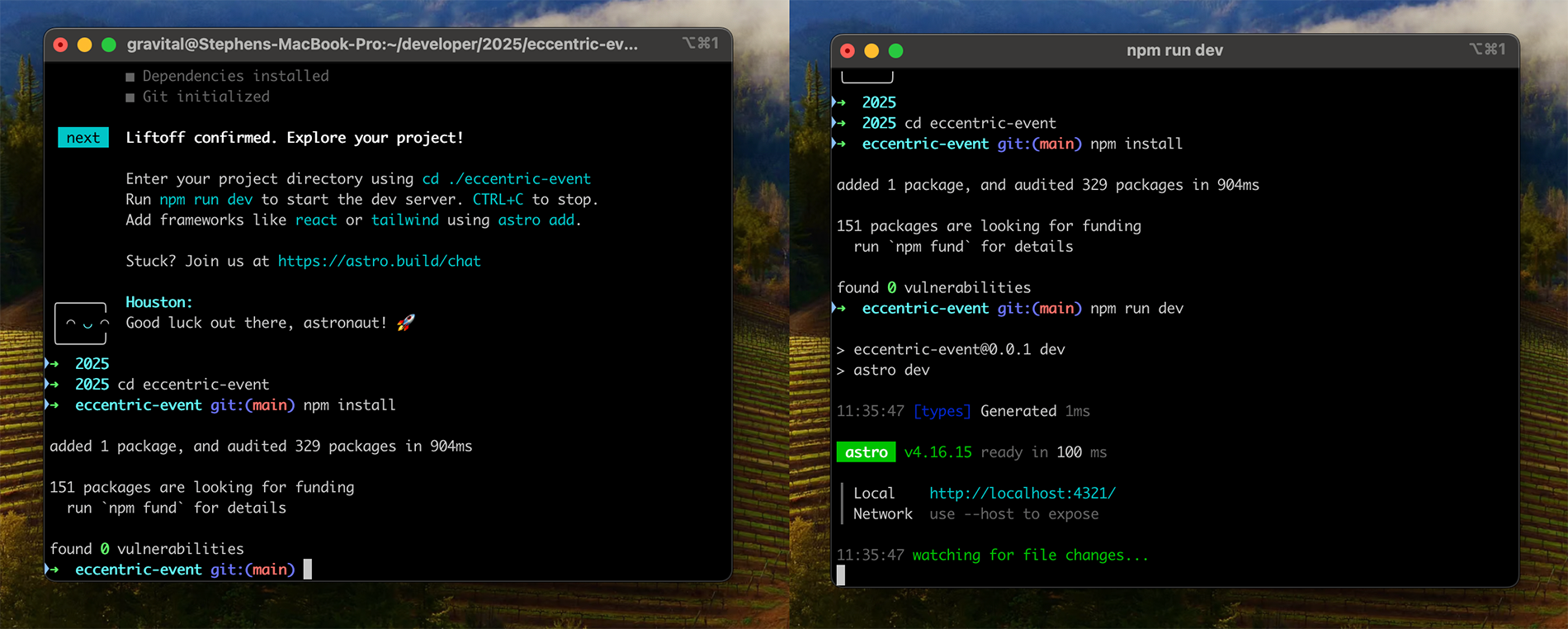Click the npm run dev command line
Image resolution: width=1568 pixels, height=629 pixels.
pos(1136,308)
